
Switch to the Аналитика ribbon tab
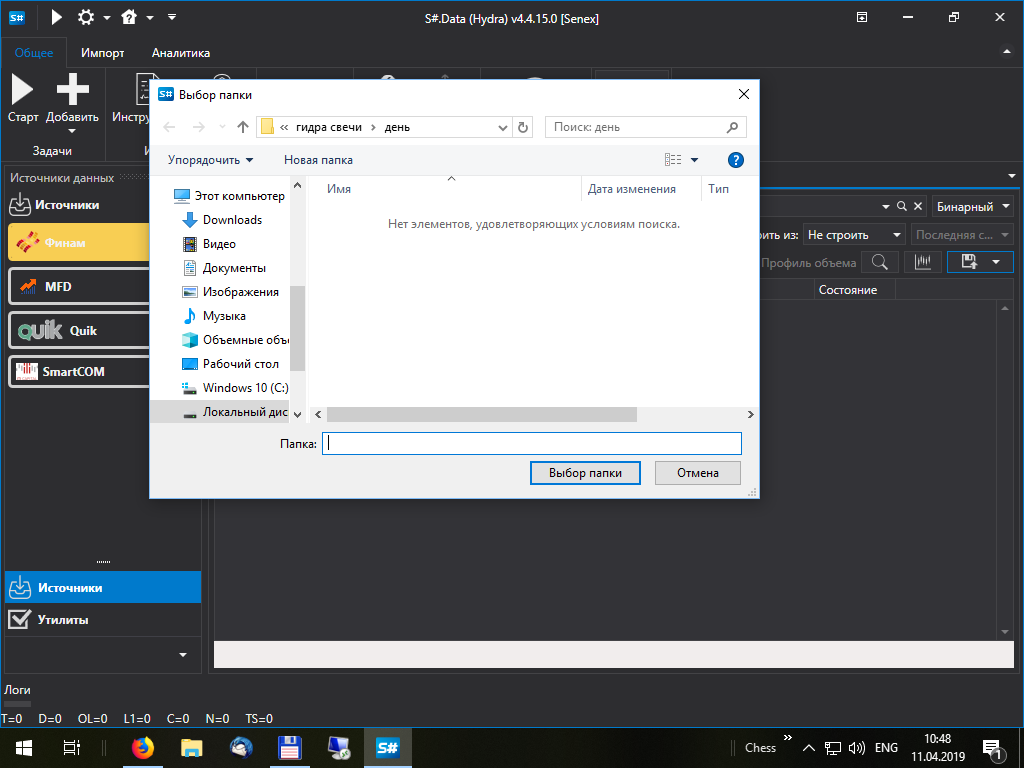coord(181,53)
